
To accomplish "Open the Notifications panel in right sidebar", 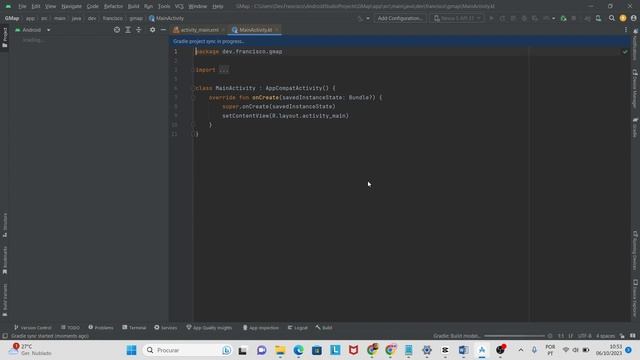I will [x=635, y=45].
